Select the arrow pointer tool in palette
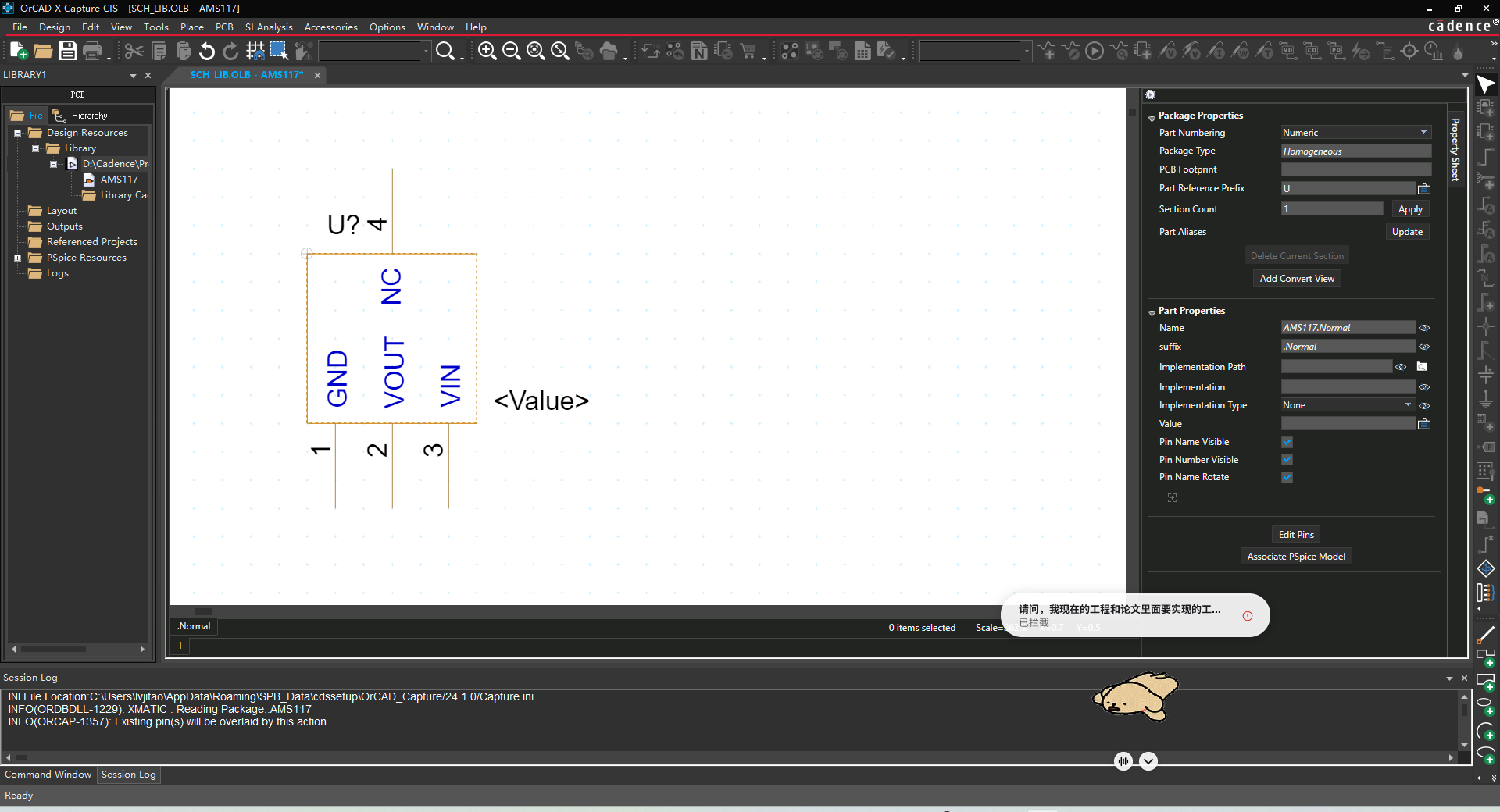Viewport: 1500px width, 812px height. [1485, 84]
